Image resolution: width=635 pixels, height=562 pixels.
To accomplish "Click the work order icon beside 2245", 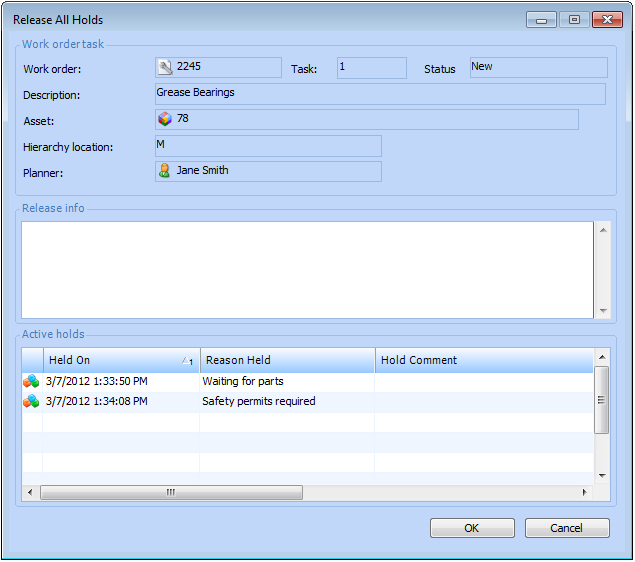I will click(165, 68).
